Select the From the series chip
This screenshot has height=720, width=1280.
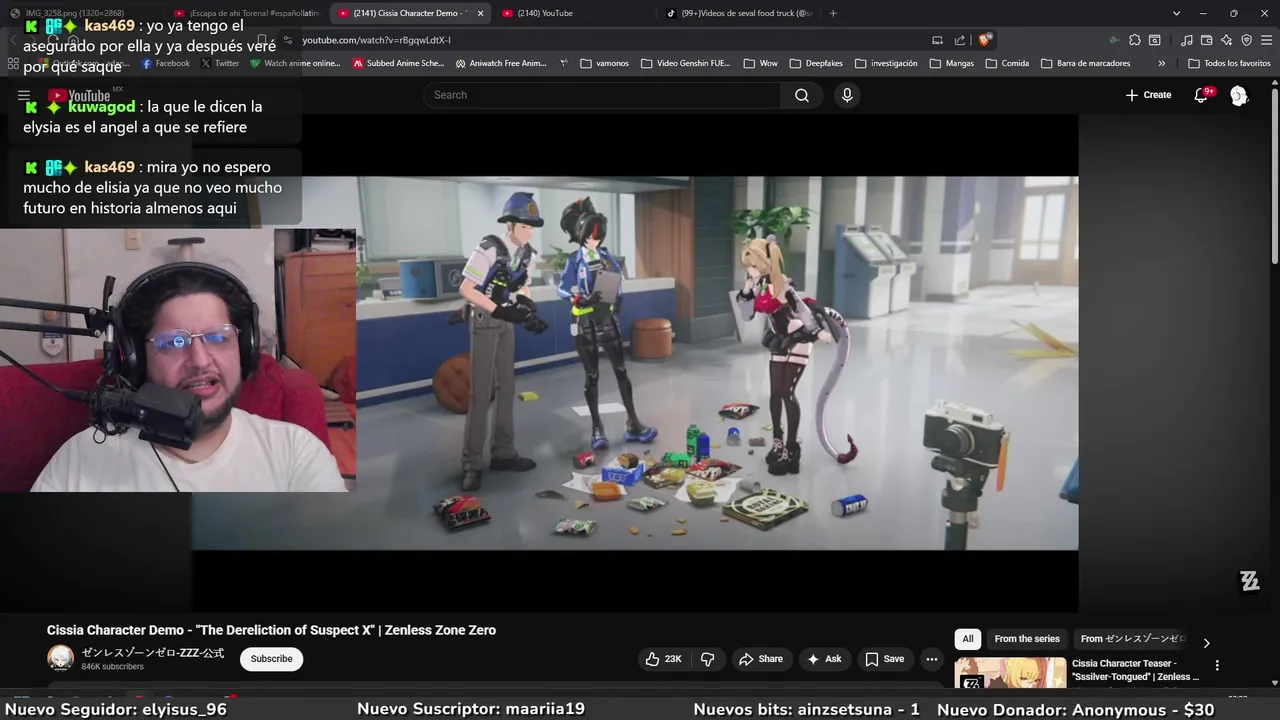(x=1027, y=639)
